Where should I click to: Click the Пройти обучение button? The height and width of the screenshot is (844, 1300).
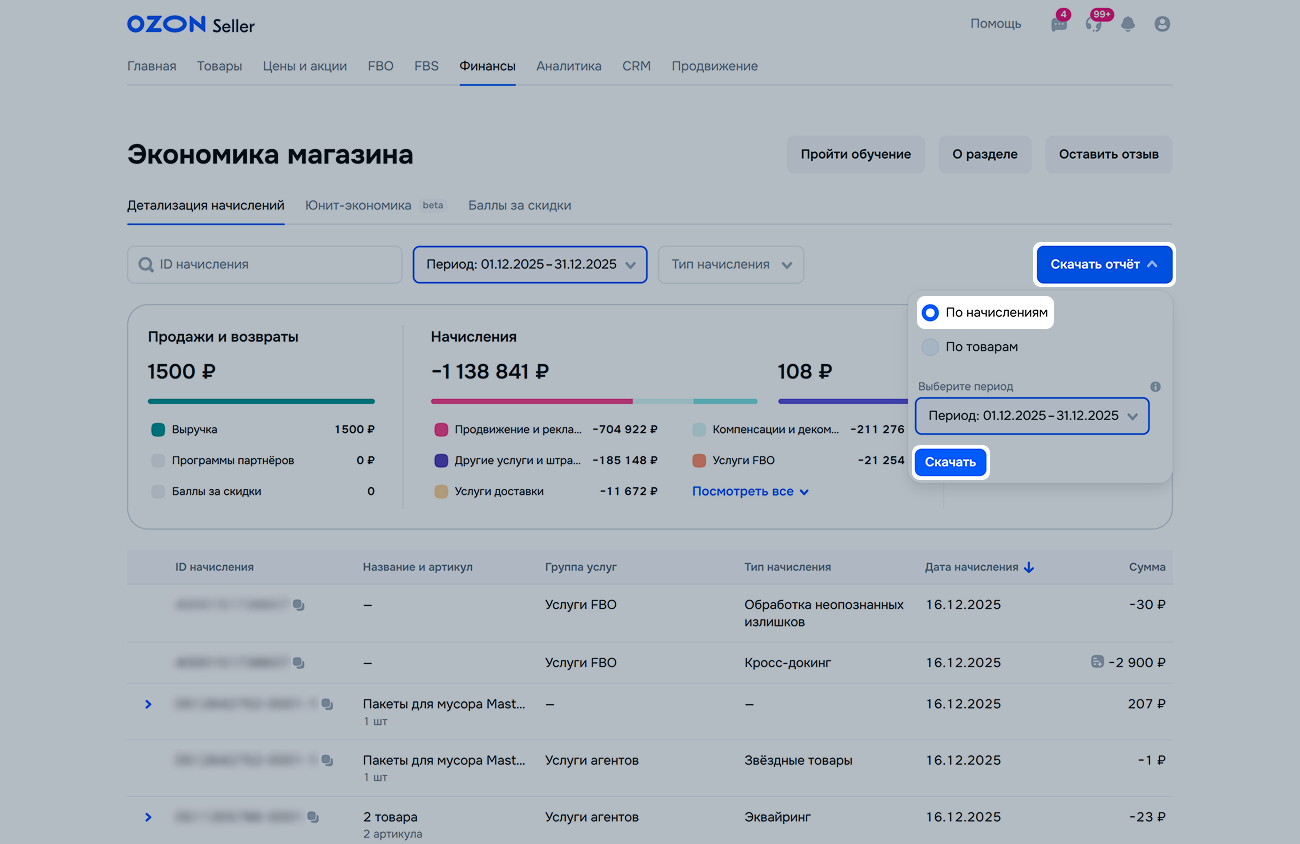855,155
